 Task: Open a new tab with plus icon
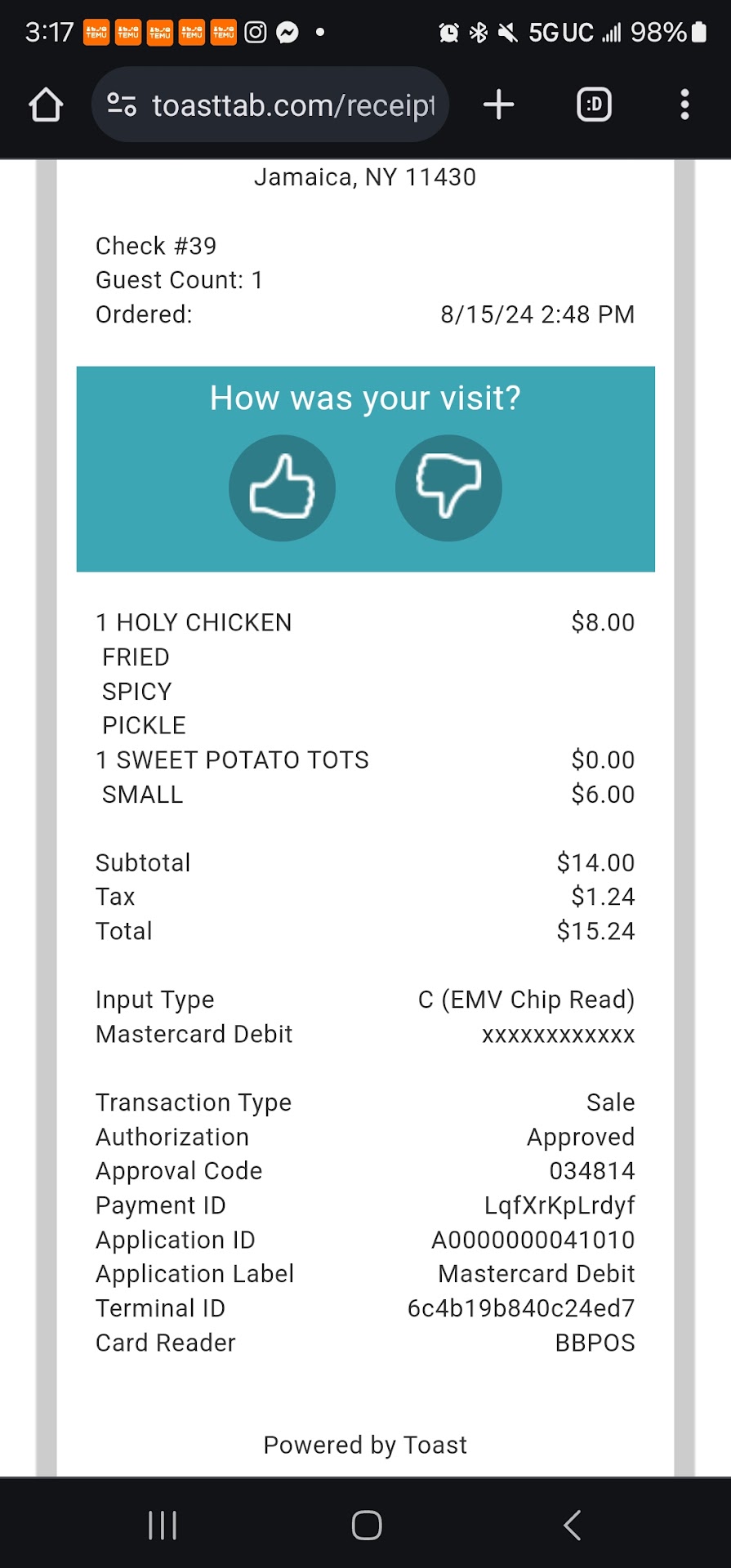point(498,105)
